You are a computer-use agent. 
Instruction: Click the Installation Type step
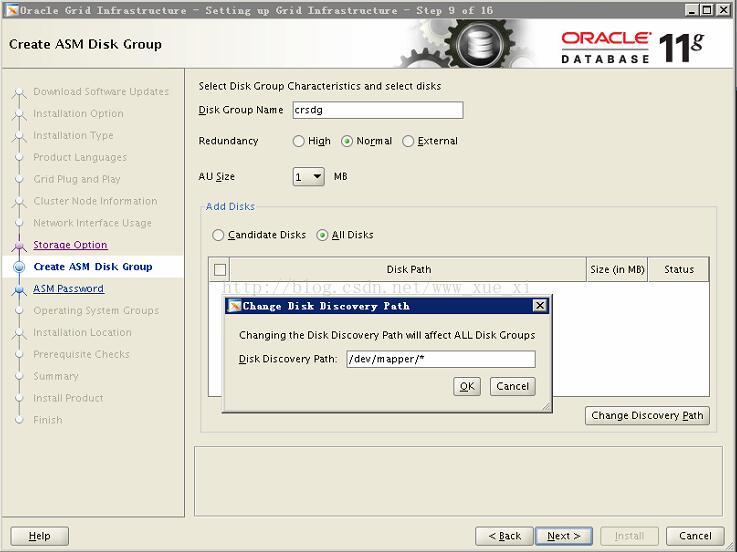[73, 135]
